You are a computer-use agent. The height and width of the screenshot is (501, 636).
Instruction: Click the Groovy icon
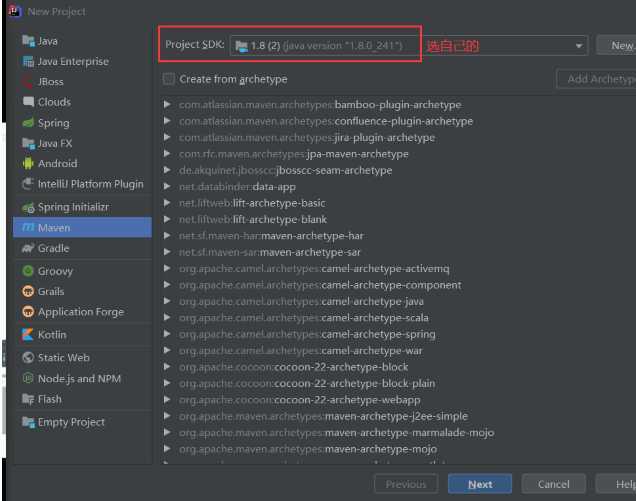(28, 271)
